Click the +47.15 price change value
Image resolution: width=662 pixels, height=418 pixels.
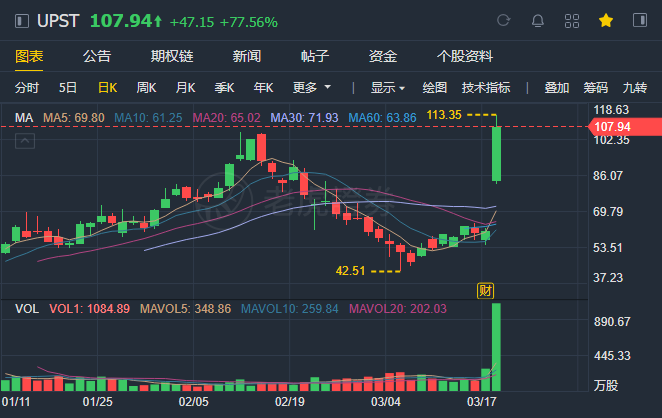click(192, 22)
